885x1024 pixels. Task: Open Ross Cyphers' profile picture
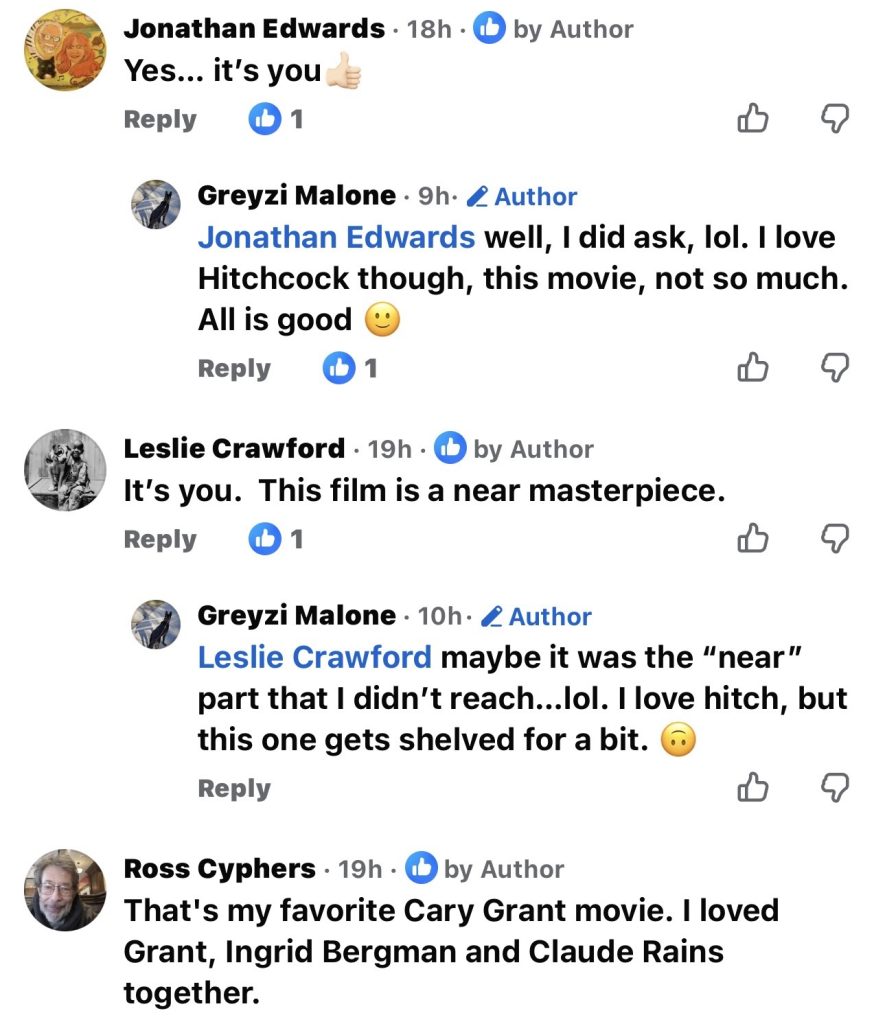tap(64, 890)
